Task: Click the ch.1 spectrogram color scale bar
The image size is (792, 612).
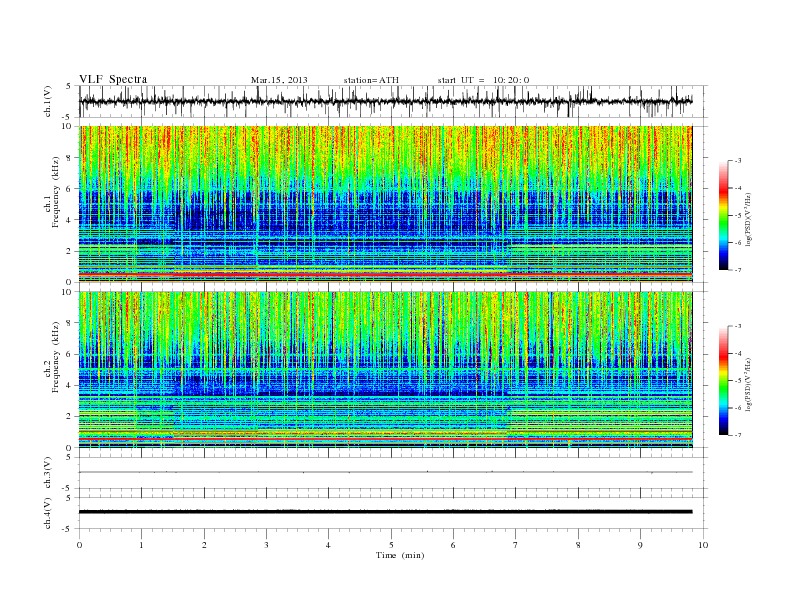Action: pyautogui.click(x=723, y=216)
